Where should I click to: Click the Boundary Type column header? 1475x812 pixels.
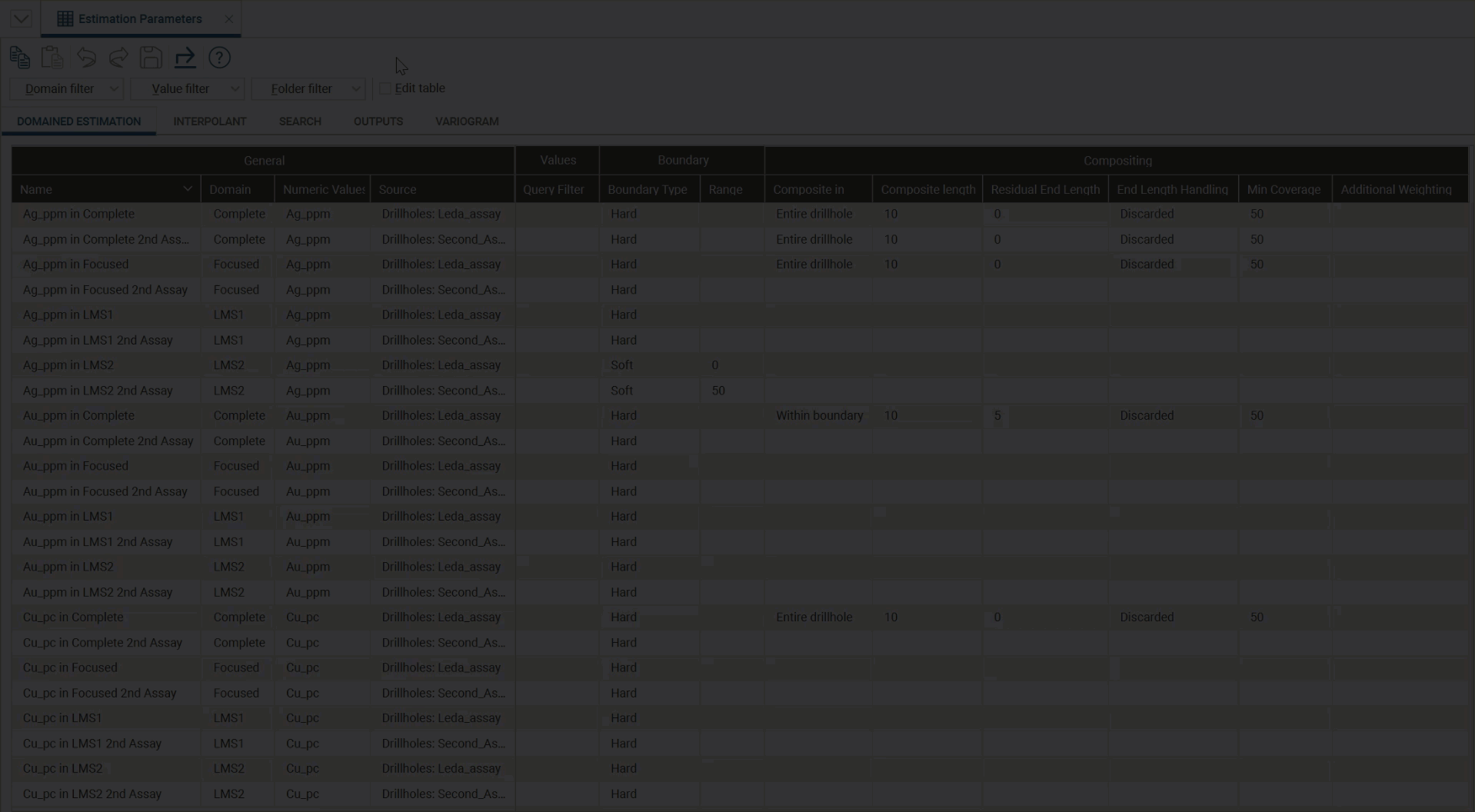tap(648, 189)
